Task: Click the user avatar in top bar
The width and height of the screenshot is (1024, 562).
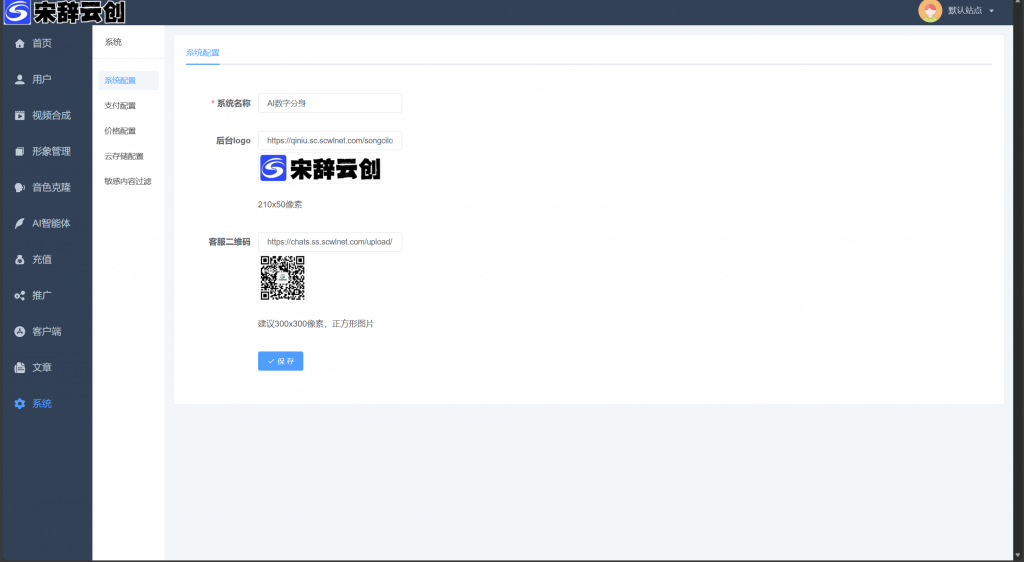Action: [929, 10]
